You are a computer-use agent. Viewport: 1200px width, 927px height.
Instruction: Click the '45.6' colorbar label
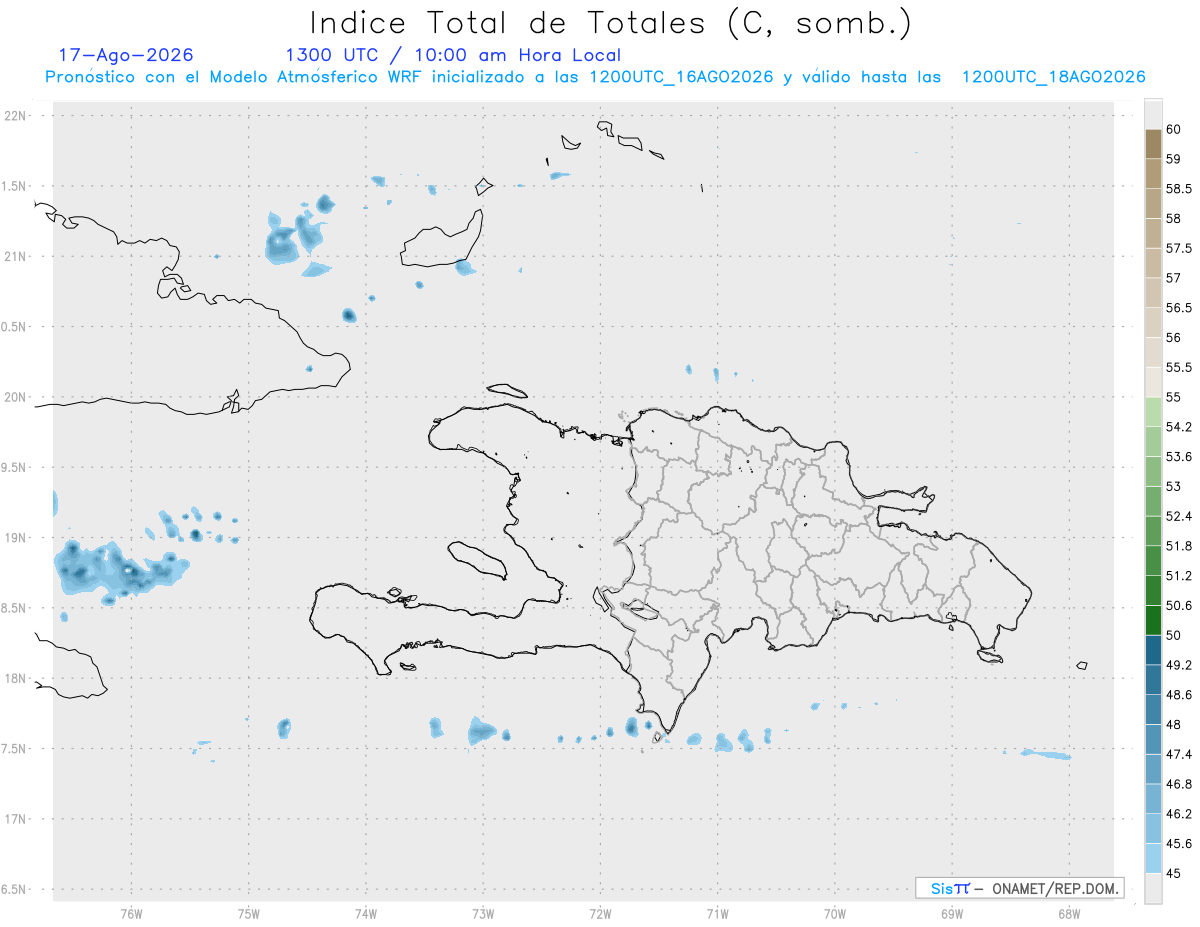[x=1179, y=844]
